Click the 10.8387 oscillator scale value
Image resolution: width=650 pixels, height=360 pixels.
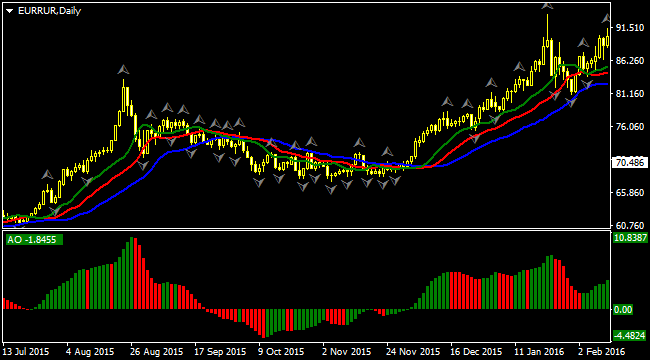coord(630,238)
